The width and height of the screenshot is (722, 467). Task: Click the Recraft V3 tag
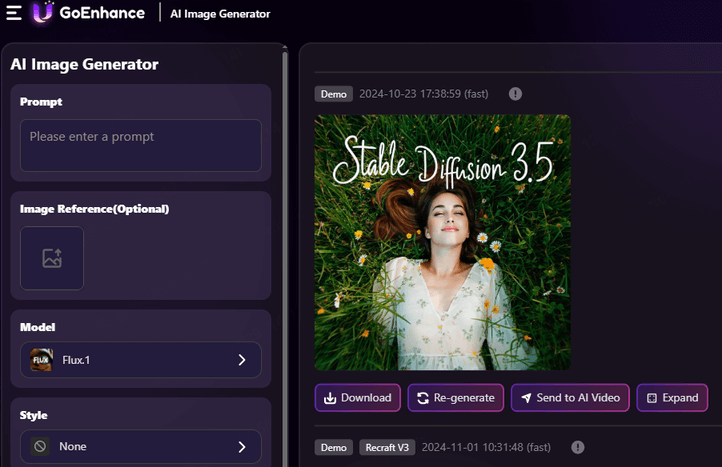click(x=387, y=447)
